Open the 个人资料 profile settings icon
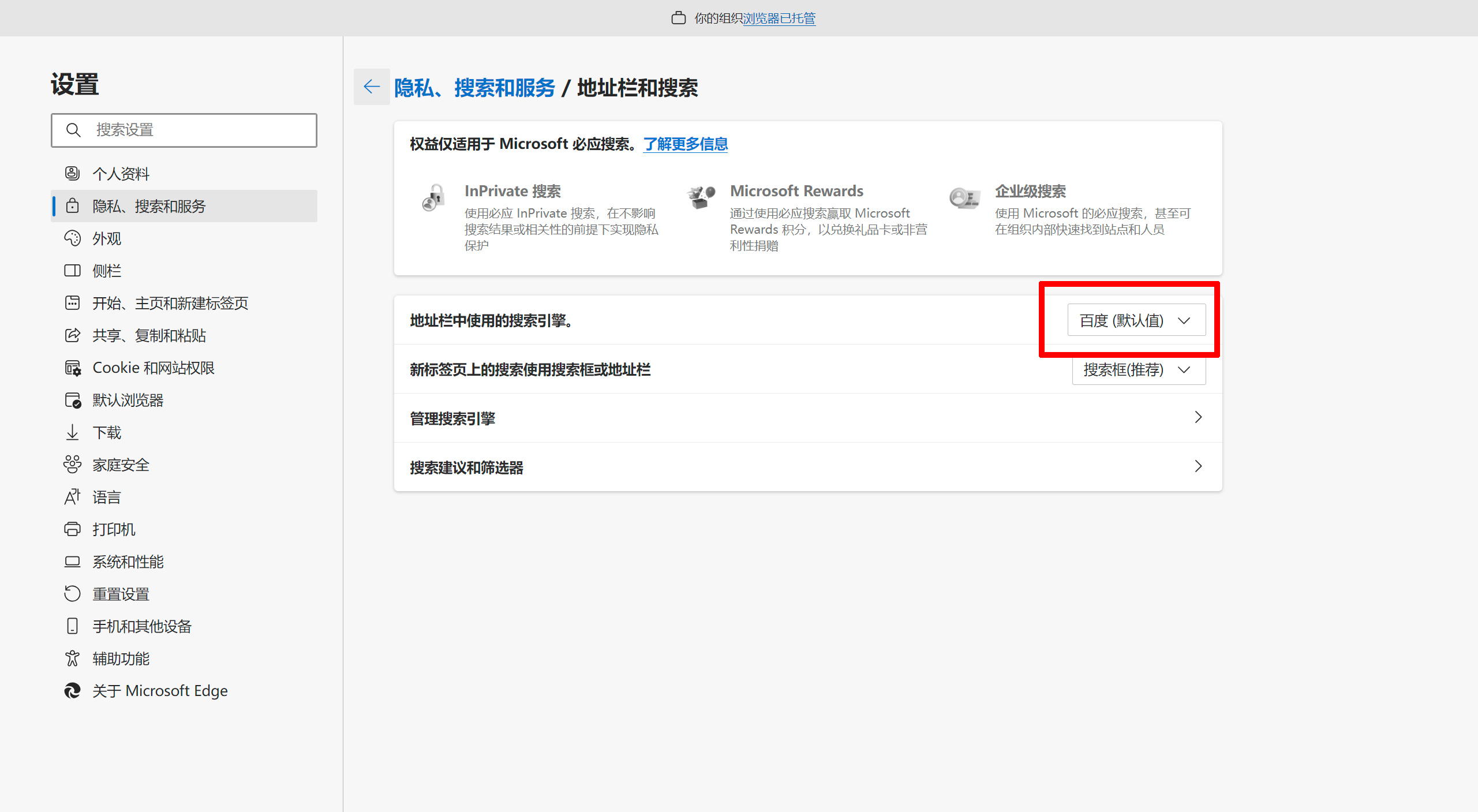 (x=72, y=173)
